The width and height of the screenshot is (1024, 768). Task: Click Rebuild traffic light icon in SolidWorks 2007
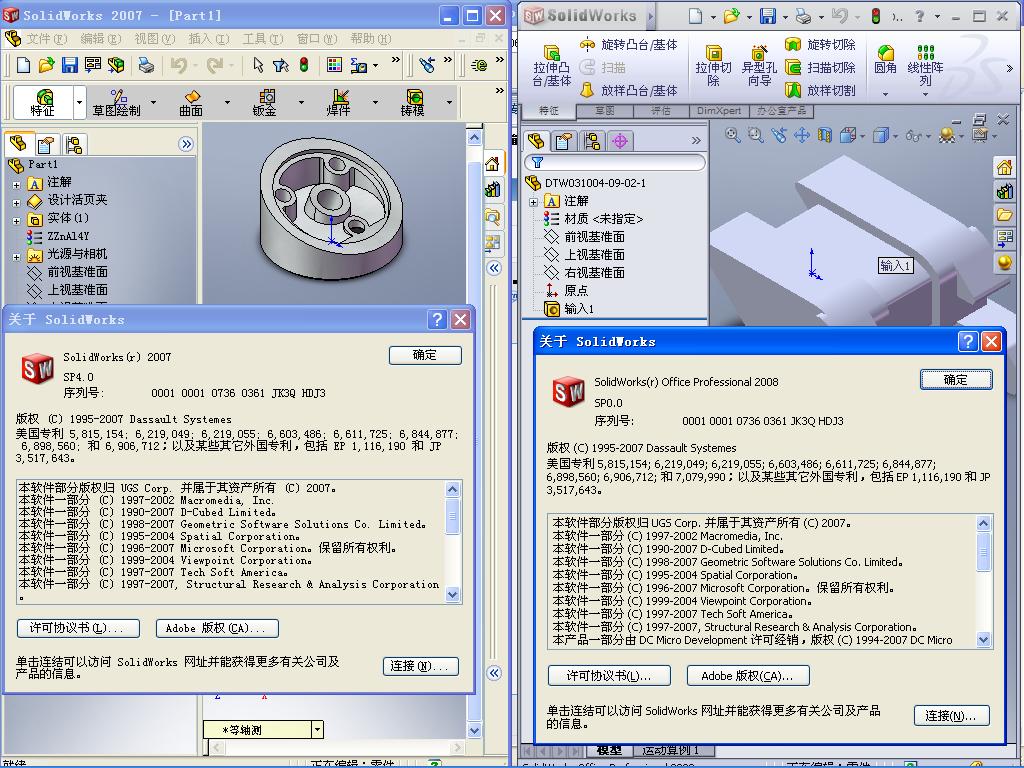click(x=304, y=65)
